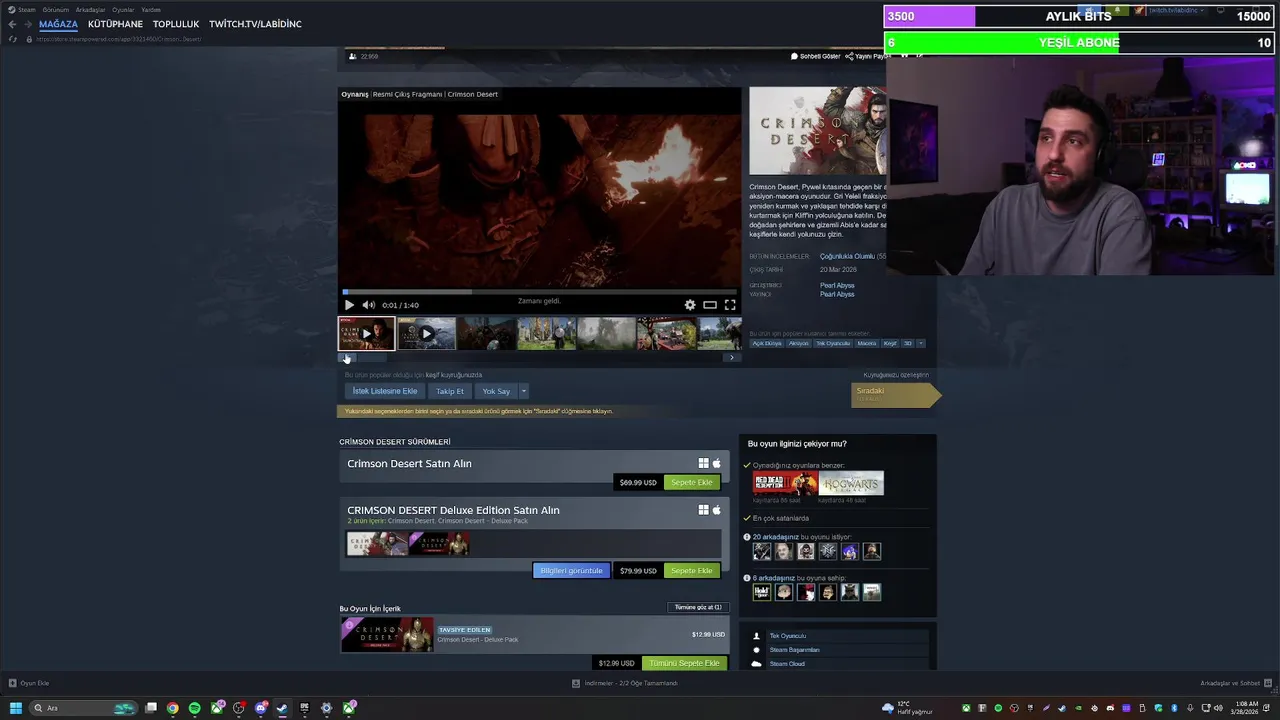
Task: Click the Açık Dünya tag
Action: click(767, 343)
